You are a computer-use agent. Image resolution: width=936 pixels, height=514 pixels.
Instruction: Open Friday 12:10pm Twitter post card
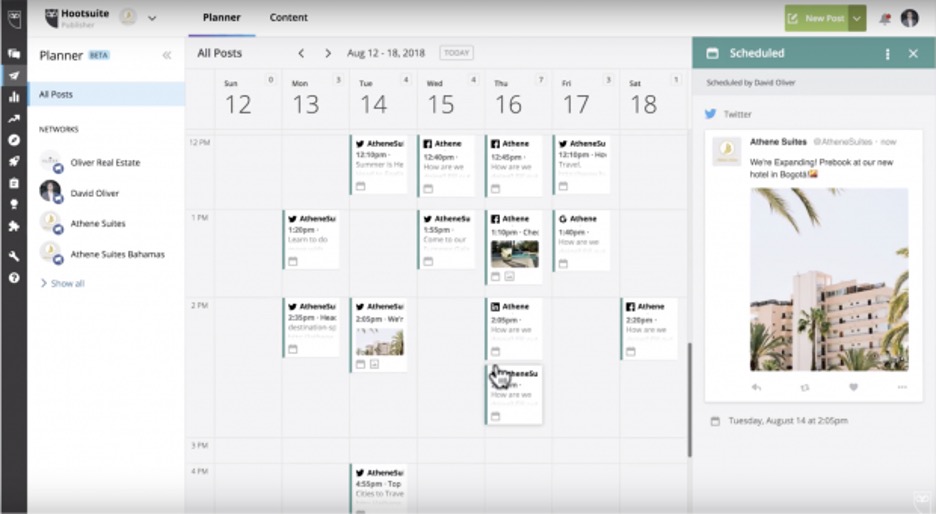[582, 165]
